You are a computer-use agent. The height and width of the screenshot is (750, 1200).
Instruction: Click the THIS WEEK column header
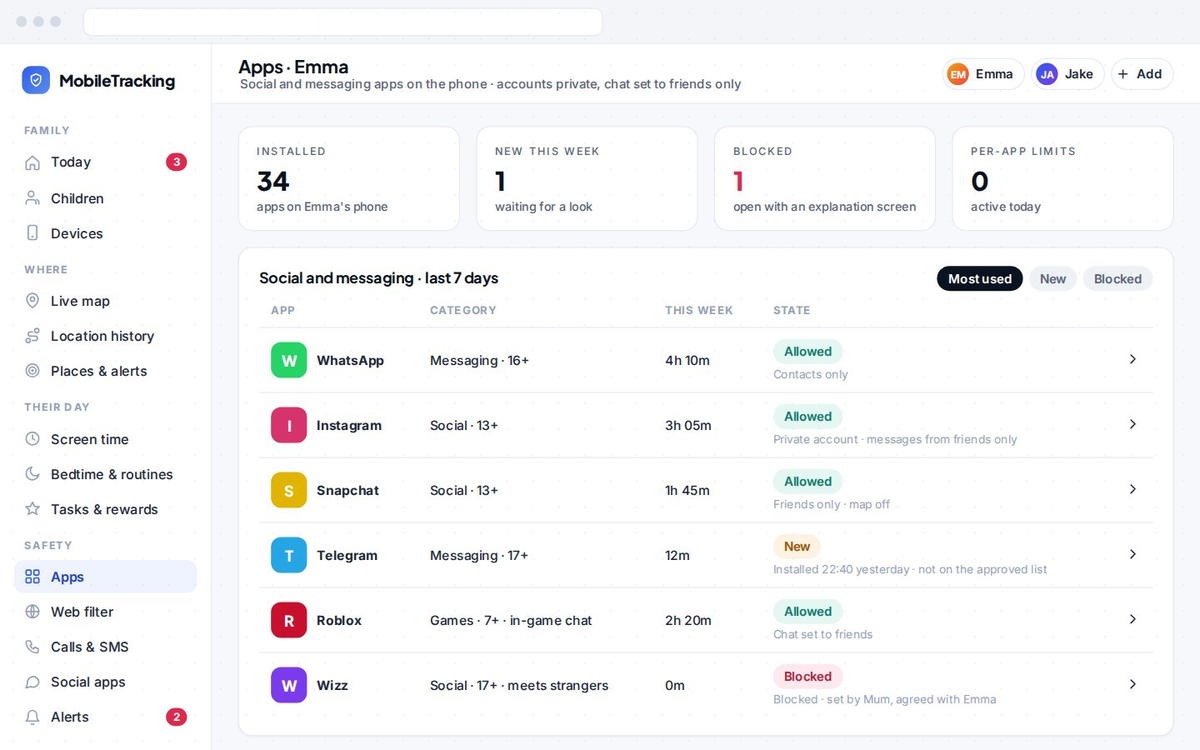699,310
